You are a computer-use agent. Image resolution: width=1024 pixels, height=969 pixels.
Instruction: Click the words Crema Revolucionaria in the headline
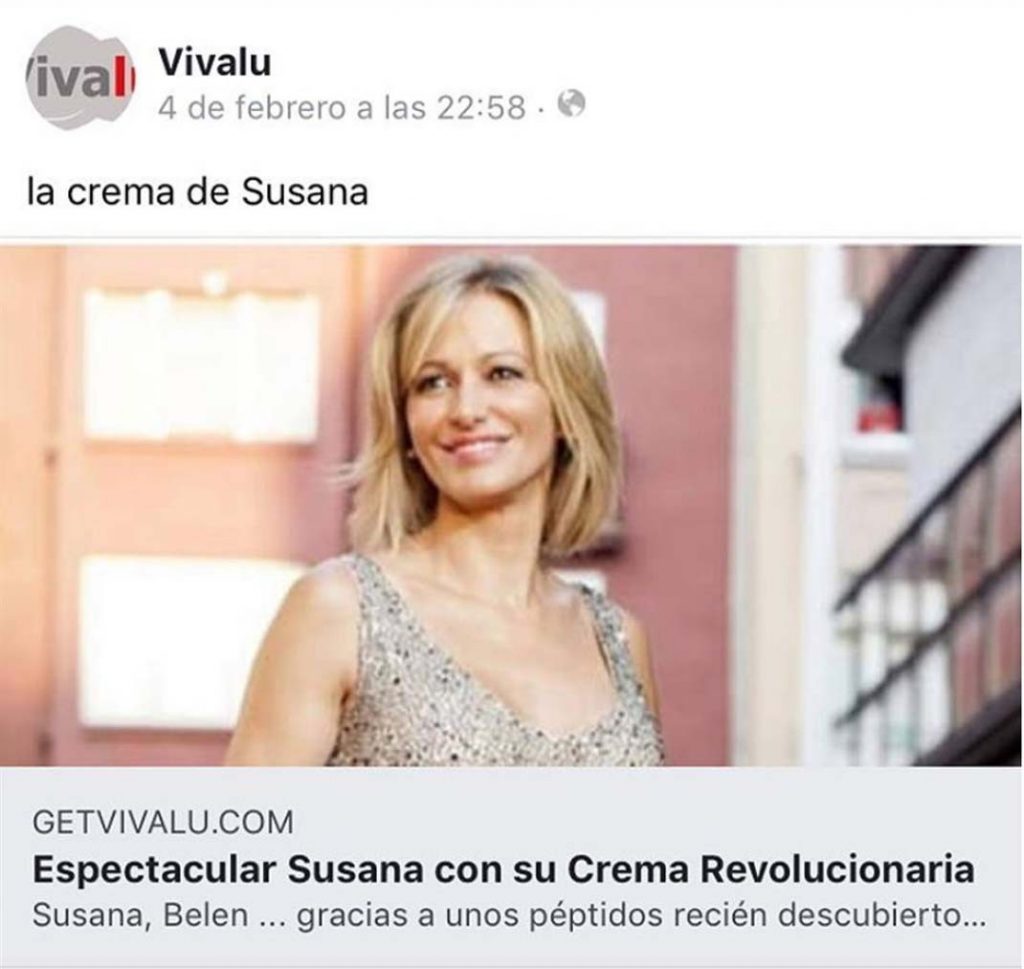[771, 869]
